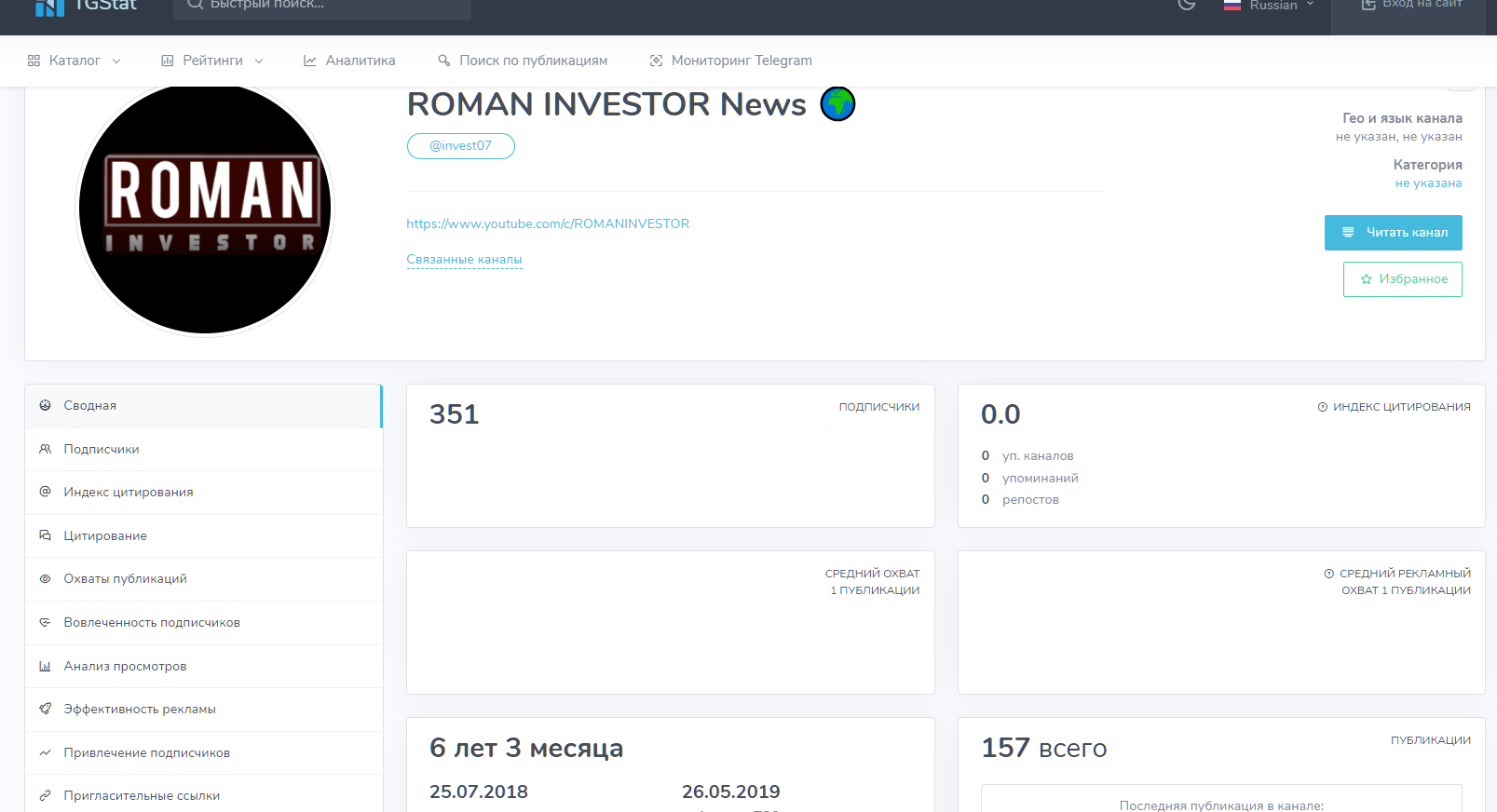The image size is (1497, 812).
Task: Click the link icon Пригласительные ссылки
Action: point(45,795)
